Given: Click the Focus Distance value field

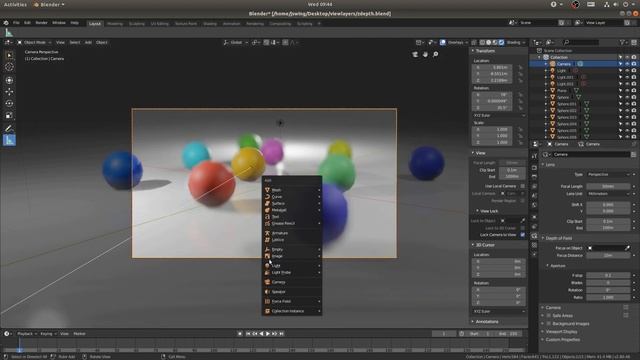Looking at the screenshot, I should point(608,256).
